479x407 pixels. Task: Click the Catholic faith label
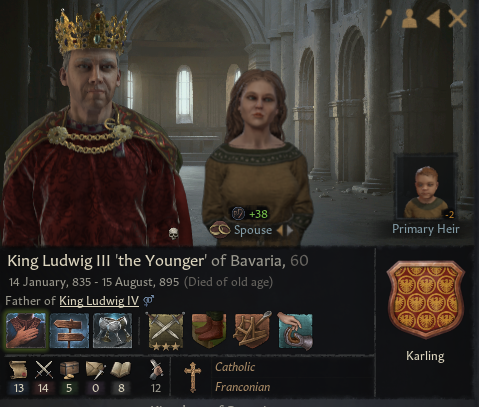point(235,367)
